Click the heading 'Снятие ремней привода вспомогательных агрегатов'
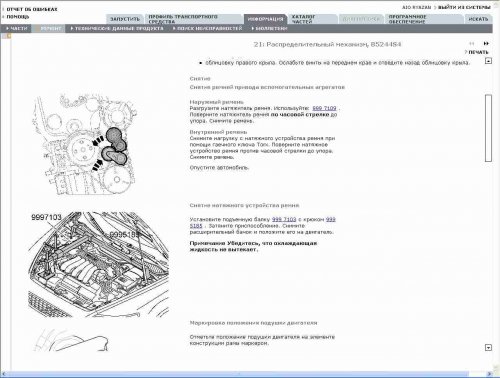 (x=267, y=87)
